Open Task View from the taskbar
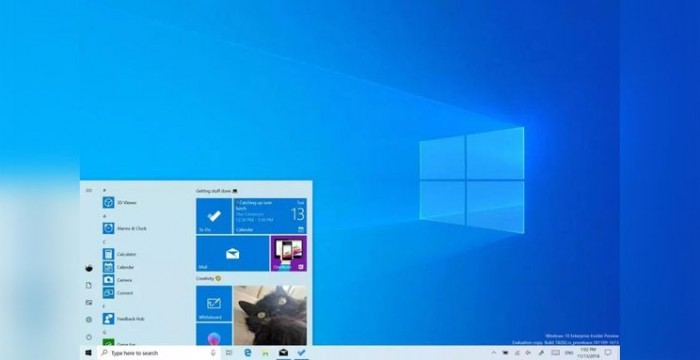 [229, 353]
